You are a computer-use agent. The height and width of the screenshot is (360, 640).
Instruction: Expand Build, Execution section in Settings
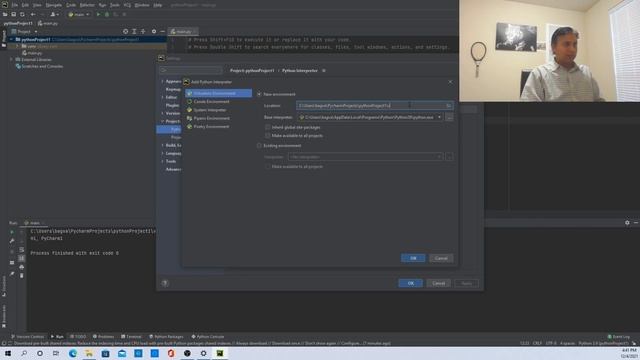162,145
